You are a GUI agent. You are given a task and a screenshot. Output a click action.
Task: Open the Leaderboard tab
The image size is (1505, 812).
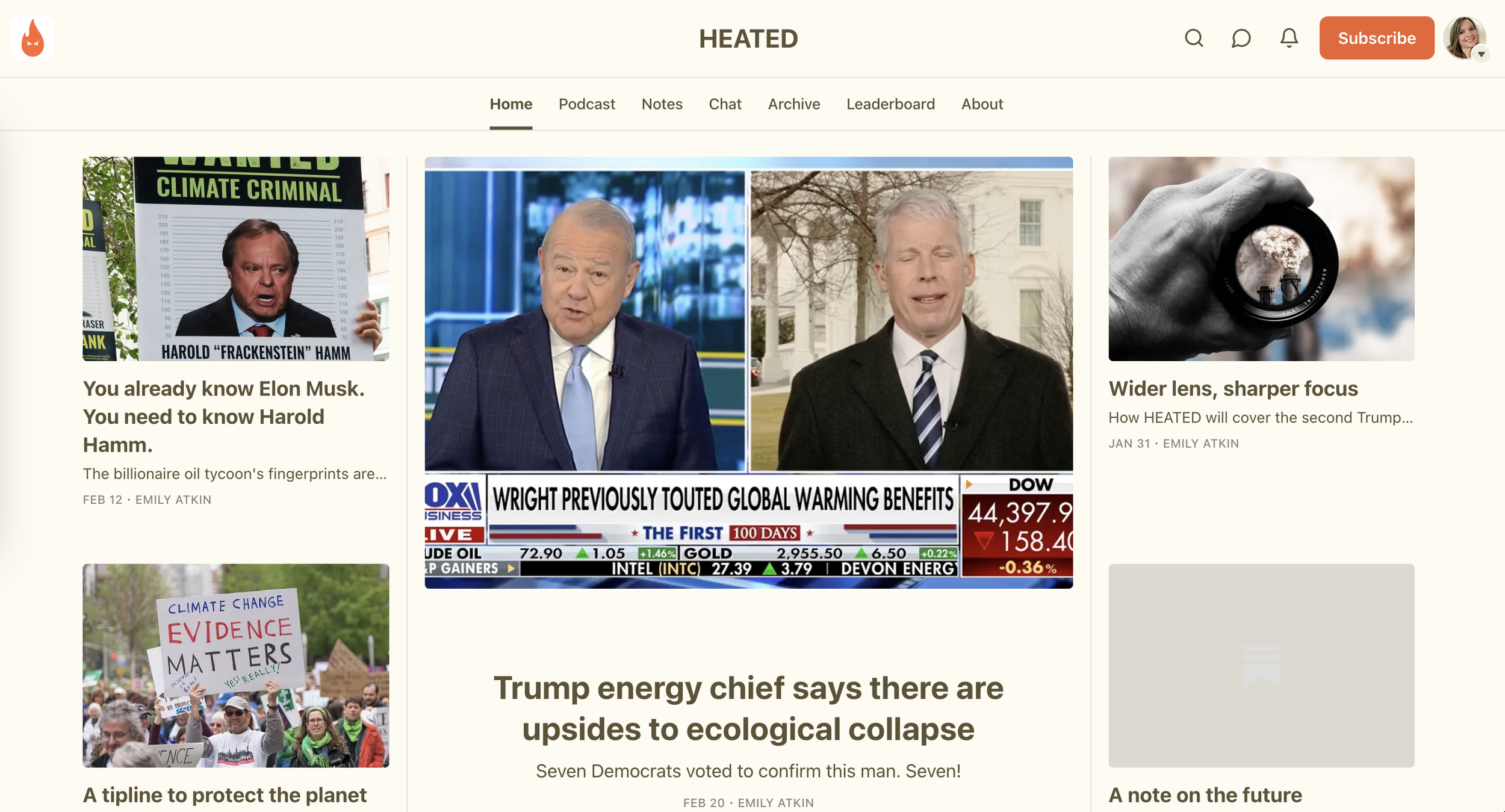pos(890,104)
